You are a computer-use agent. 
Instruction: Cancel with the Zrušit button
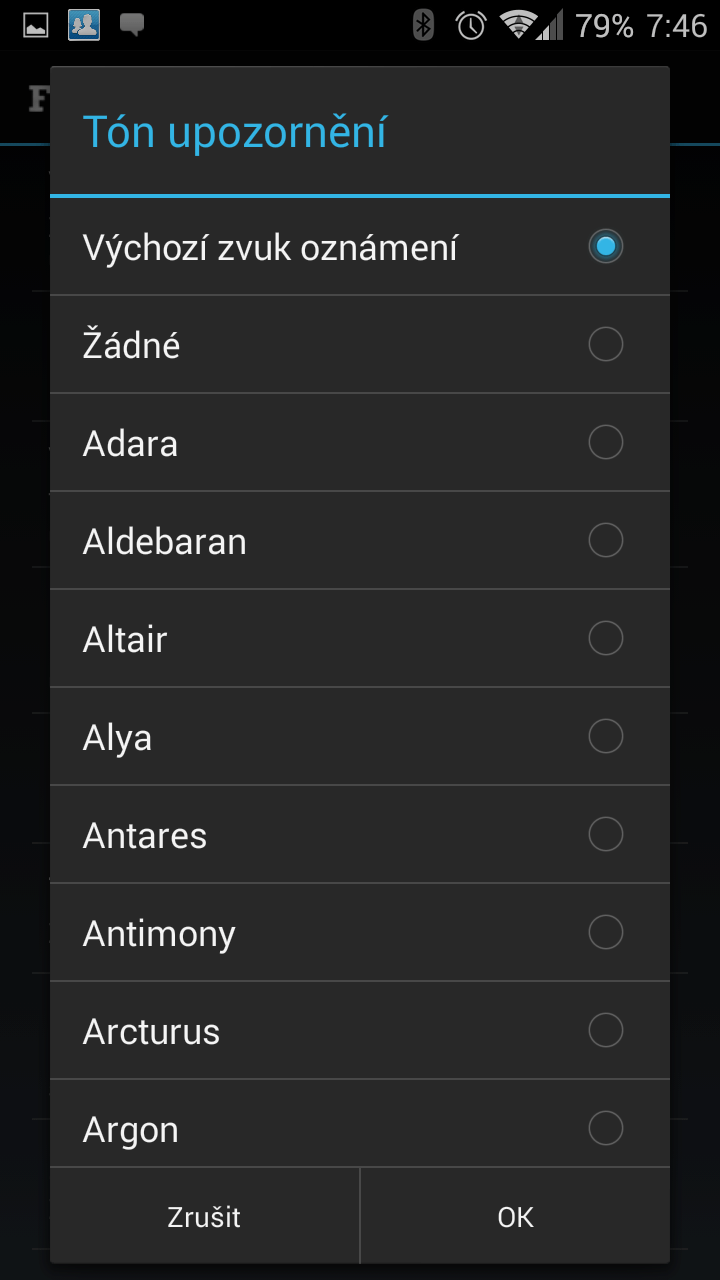click(204, 1217)
